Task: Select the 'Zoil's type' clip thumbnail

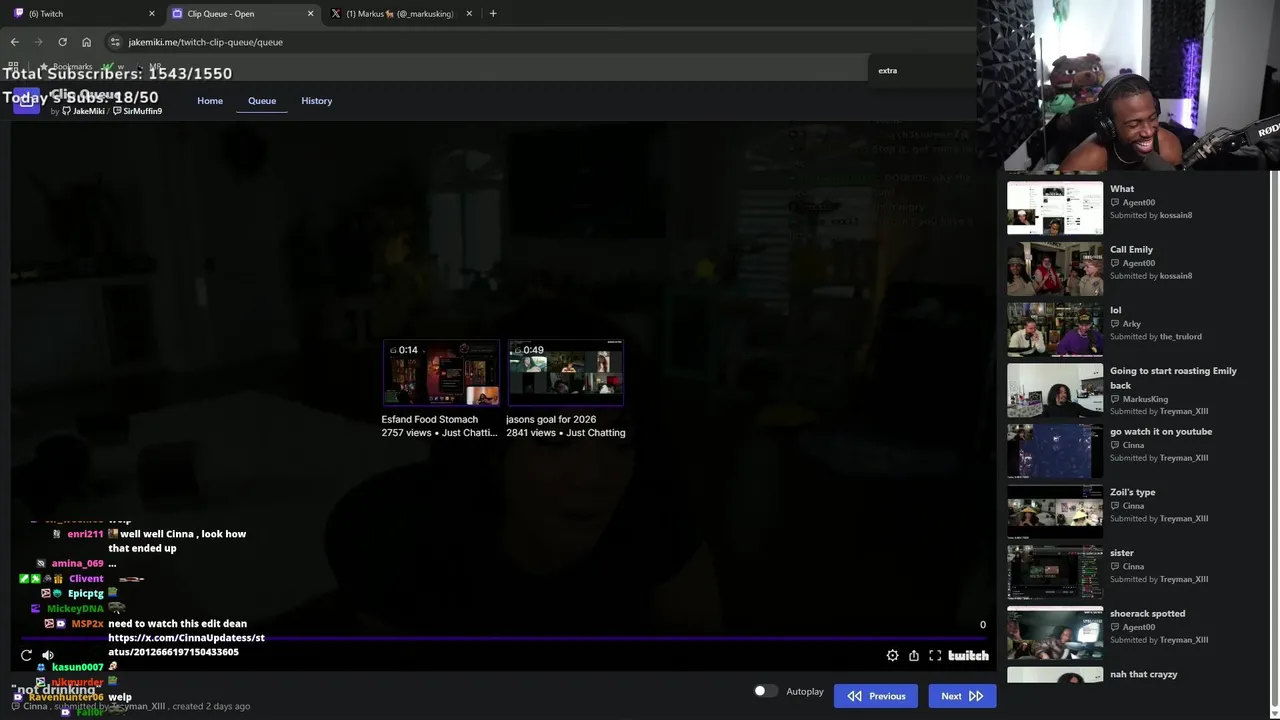Action: [1055, 512]
